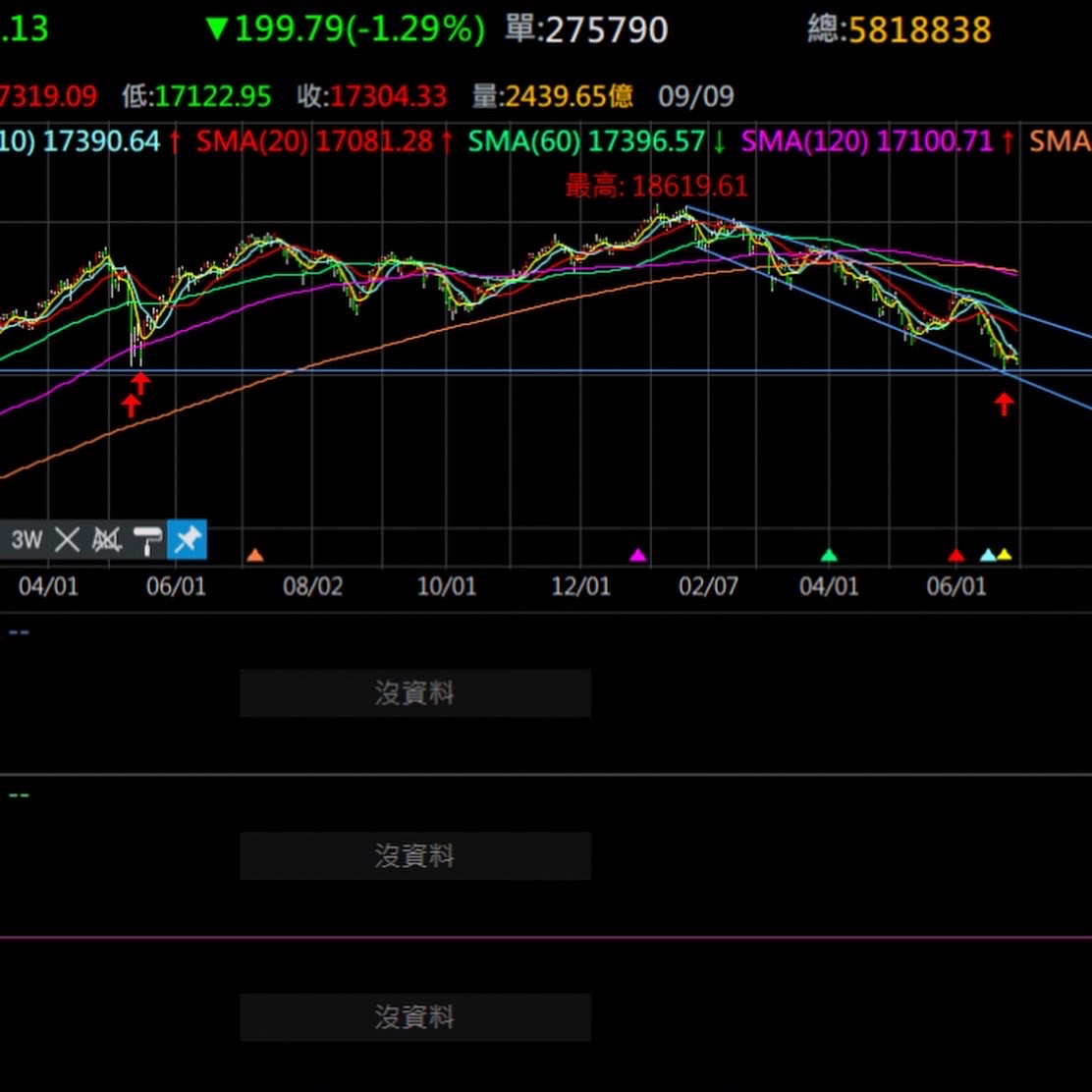Select the paint roller style icon

(147, 540)
